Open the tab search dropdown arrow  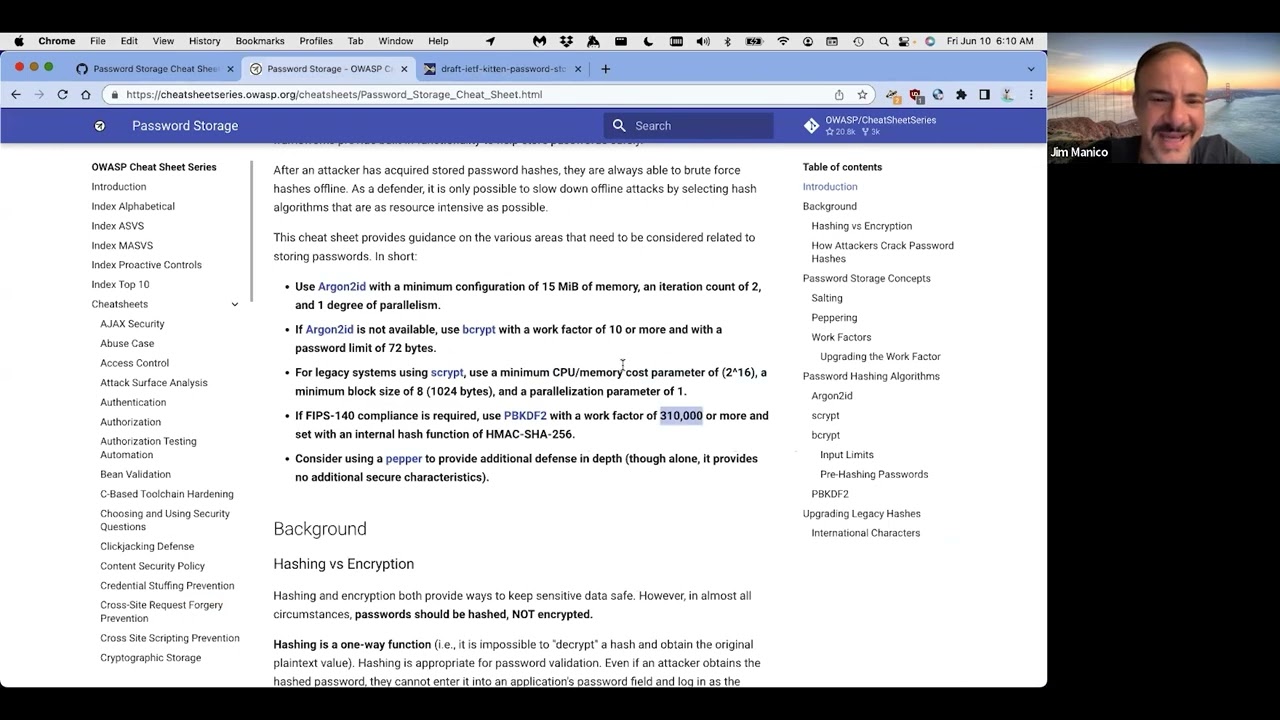1031,69
